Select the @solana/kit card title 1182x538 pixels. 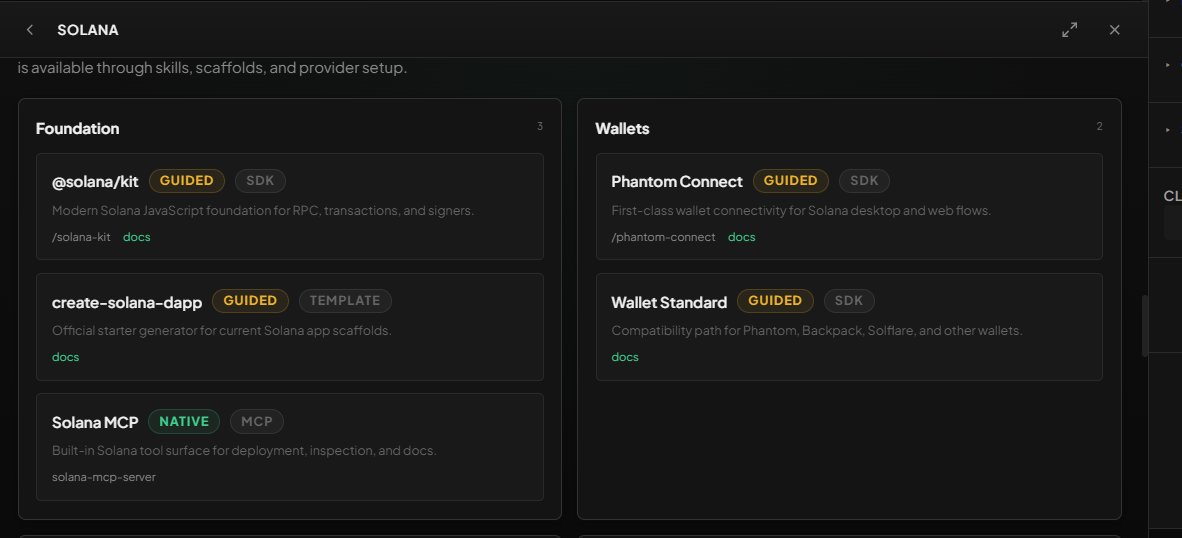[95, 182]
